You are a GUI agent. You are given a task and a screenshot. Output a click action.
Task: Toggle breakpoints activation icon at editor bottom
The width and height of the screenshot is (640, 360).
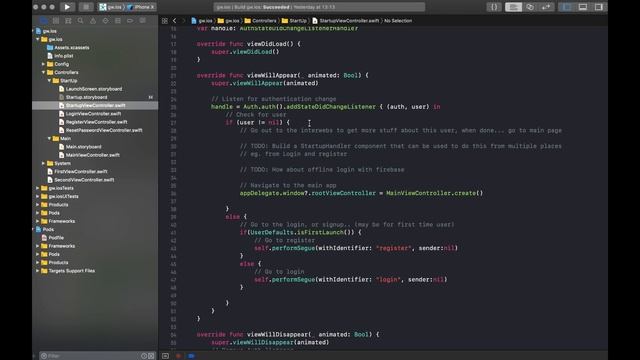pyautogui.click(x=191, y=356)
